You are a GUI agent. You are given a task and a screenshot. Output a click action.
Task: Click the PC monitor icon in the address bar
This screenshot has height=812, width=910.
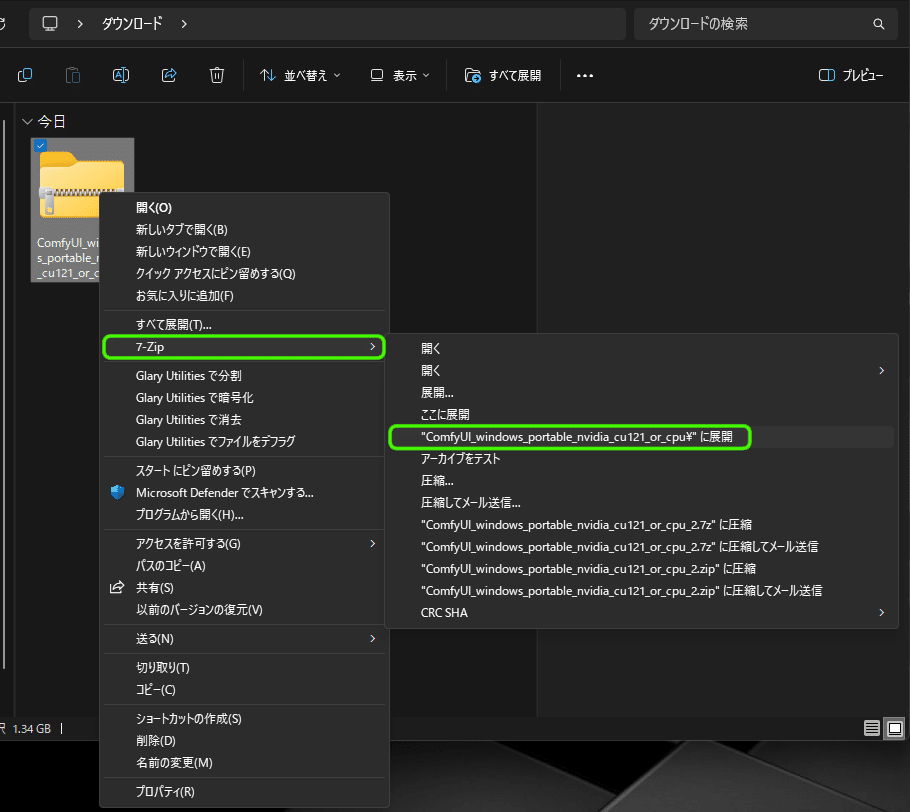click(x=50, y=24)
